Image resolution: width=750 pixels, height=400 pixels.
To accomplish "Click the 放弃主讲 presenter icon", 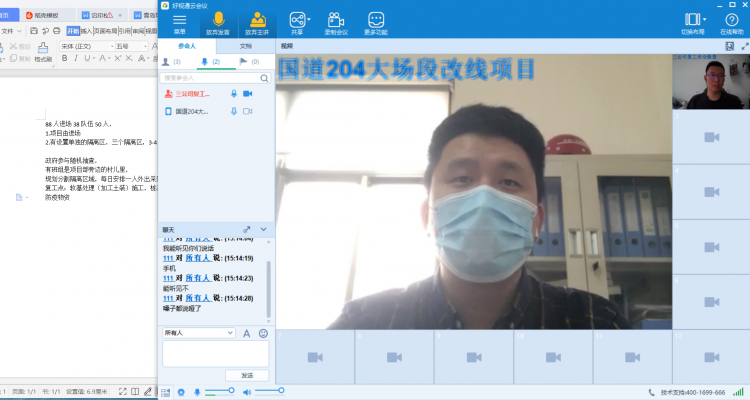I will (x=257, y=20).
